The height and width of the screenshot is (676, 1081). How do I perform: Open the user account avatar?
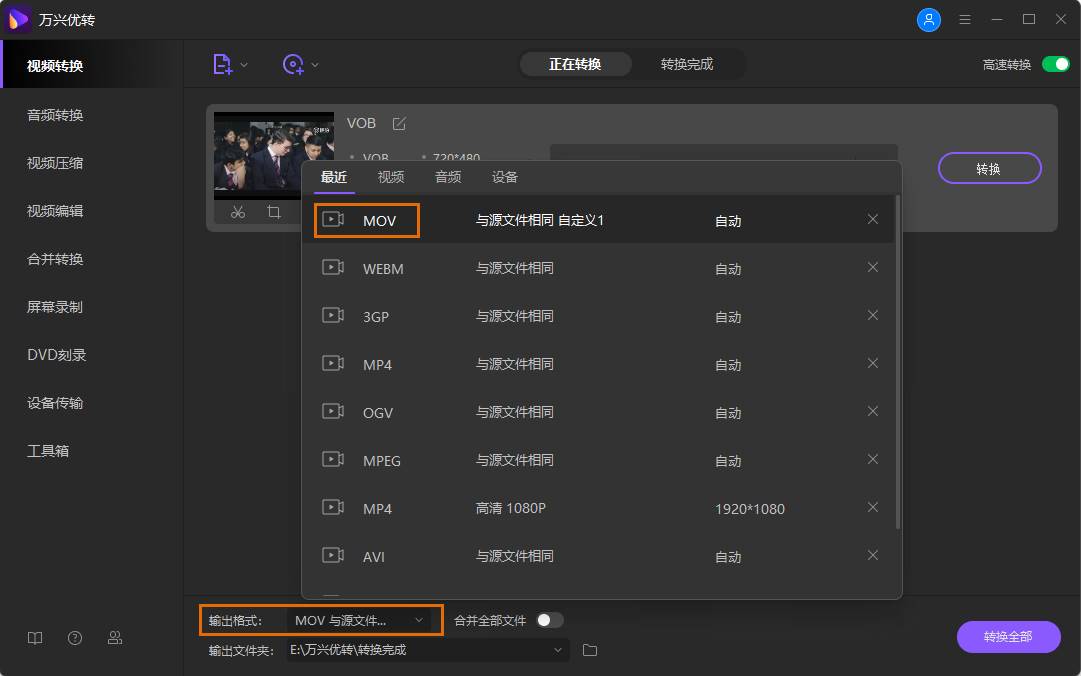coord(929,19)
